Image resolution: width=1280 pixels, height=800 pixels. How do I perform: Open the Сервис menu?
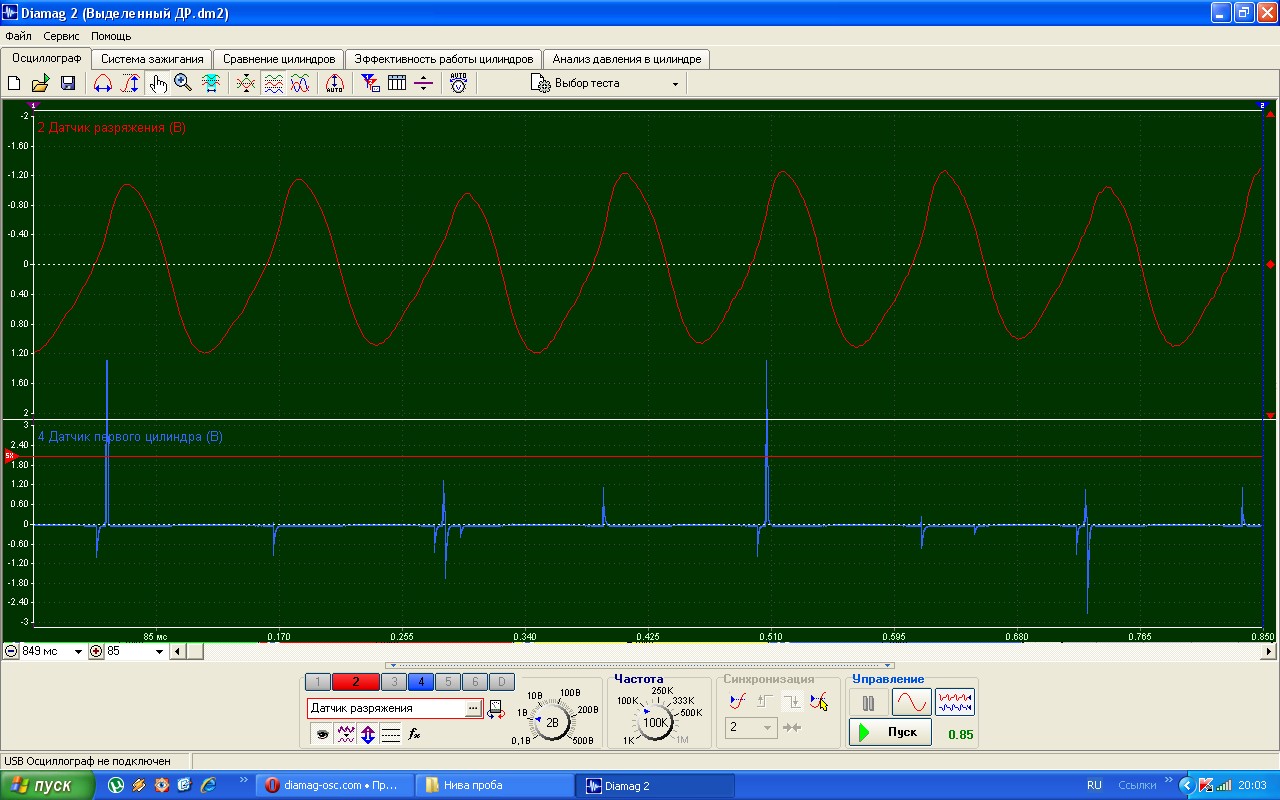(x=61, y=36)
